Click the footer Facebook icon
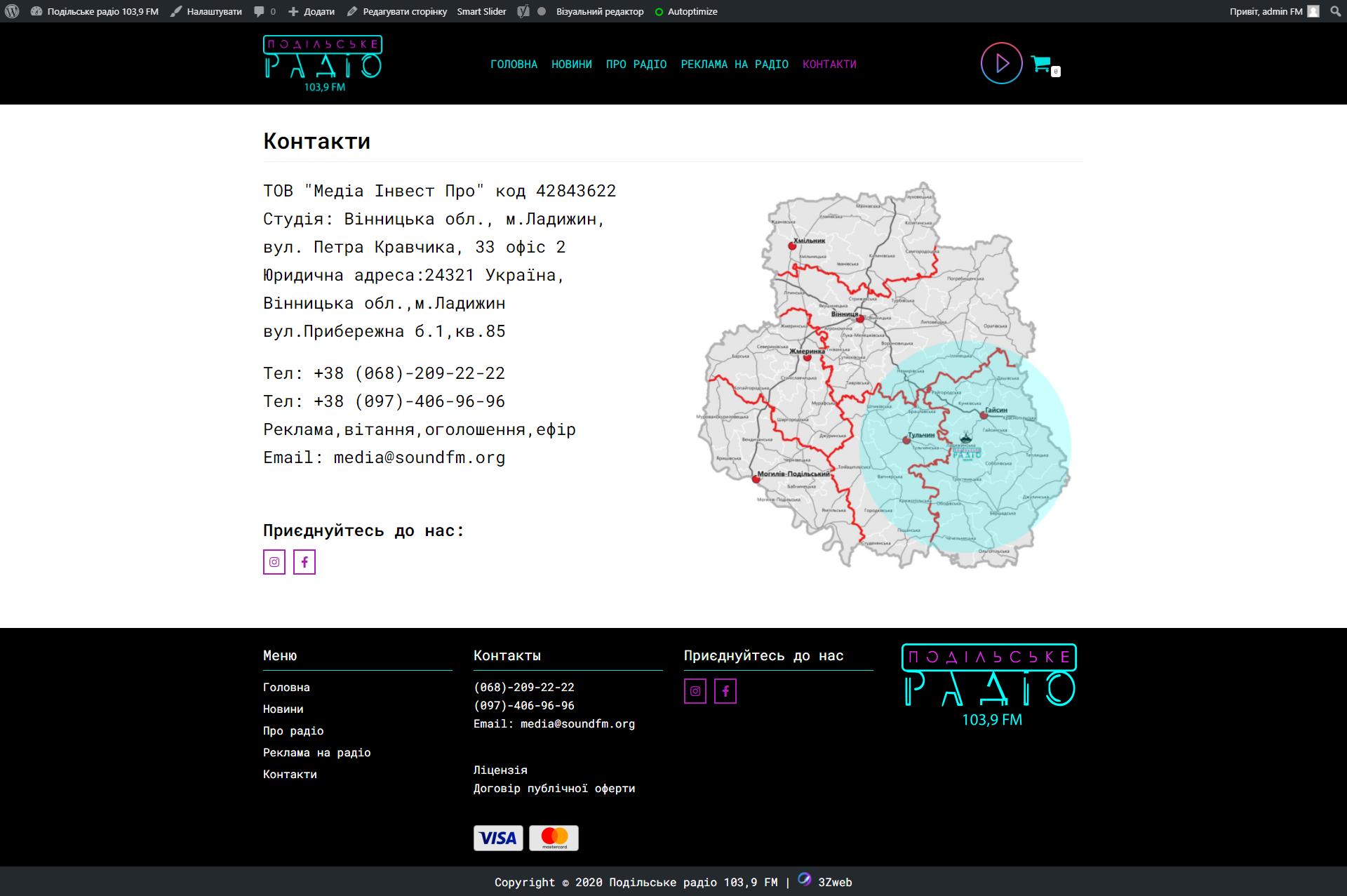1347x896 pixels. point(725,691)
